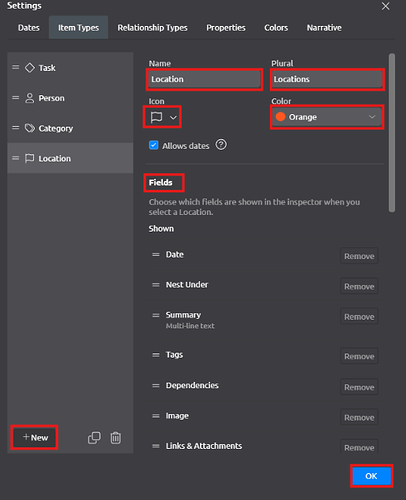This screenshot has width=406, height=500.
Task: Open the Color dropdown showing Orange
Action: coord(327,117)
